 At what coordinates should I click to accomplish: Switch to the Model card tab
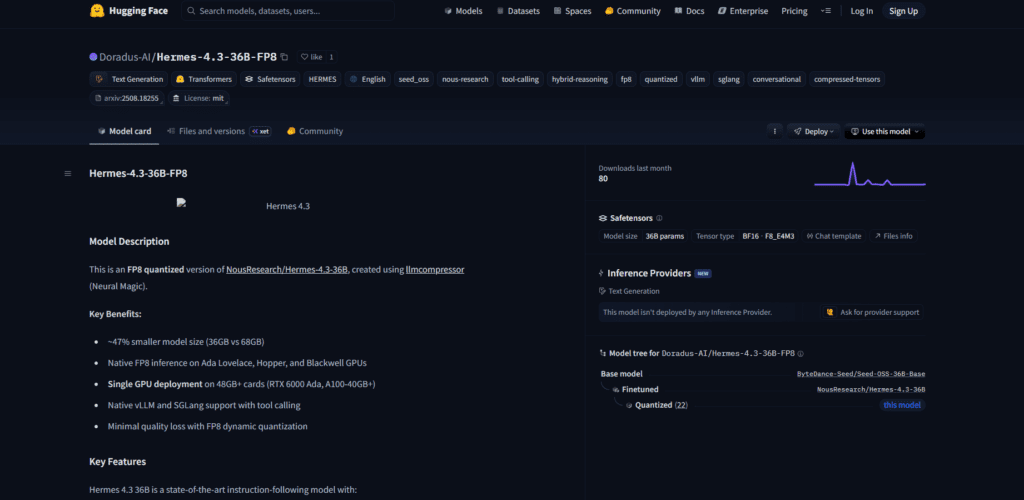coord(124,131)
